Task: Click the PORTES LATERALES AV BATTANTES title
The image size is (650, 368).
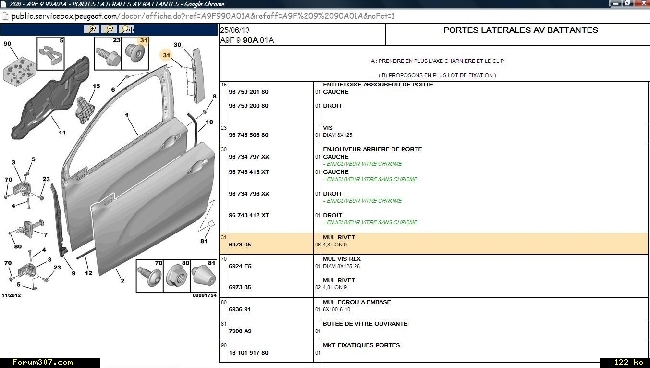Action: click(x=521, y=30)
